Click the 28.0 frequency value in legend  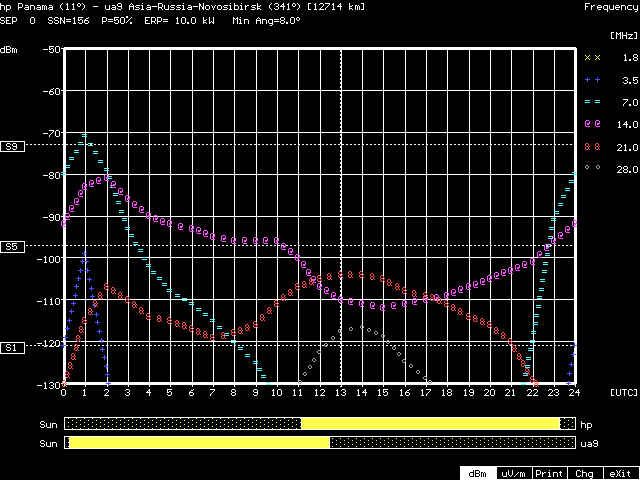coord(627,169)
